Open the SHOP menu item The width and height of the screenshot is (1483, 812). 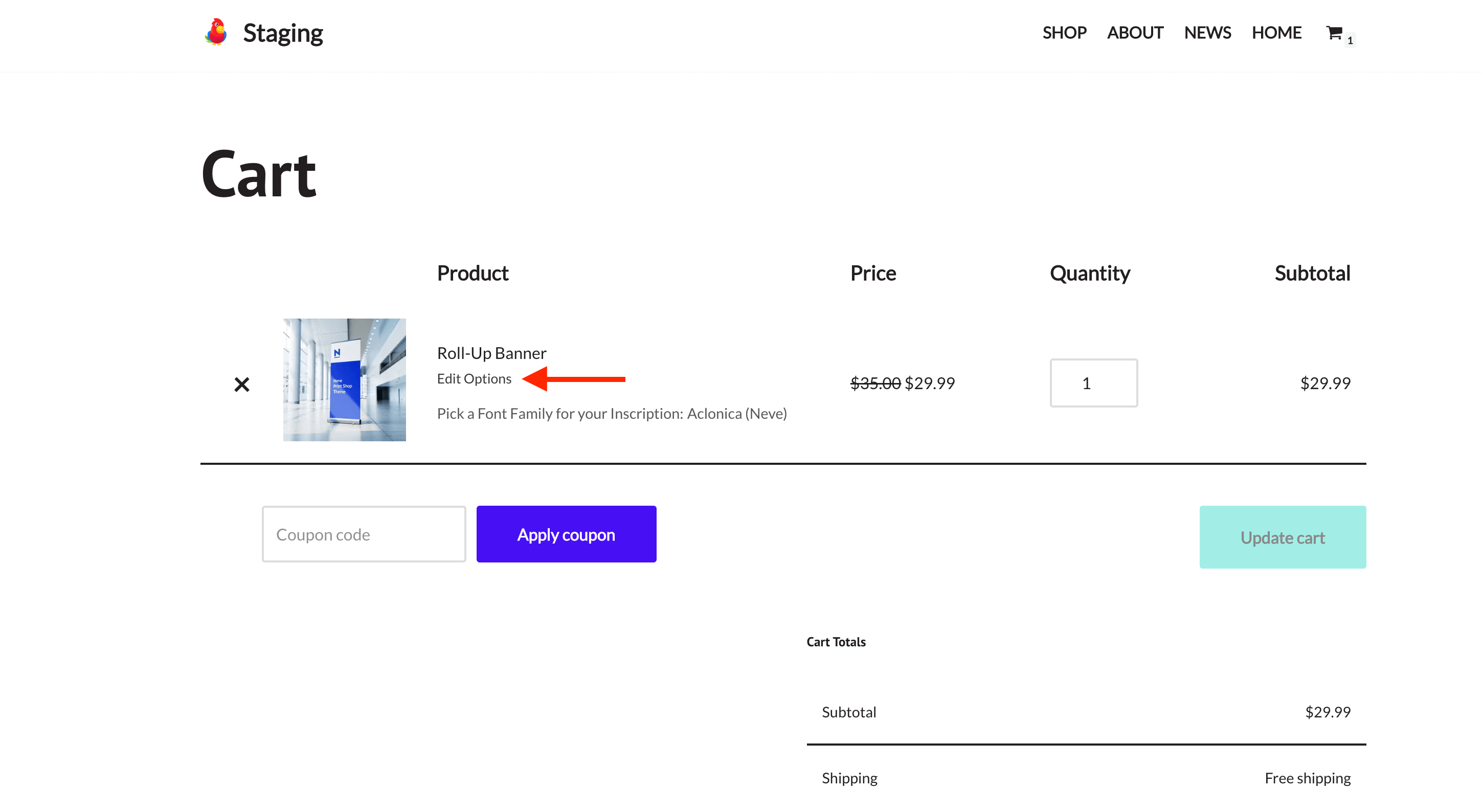tap(1064, 33)
